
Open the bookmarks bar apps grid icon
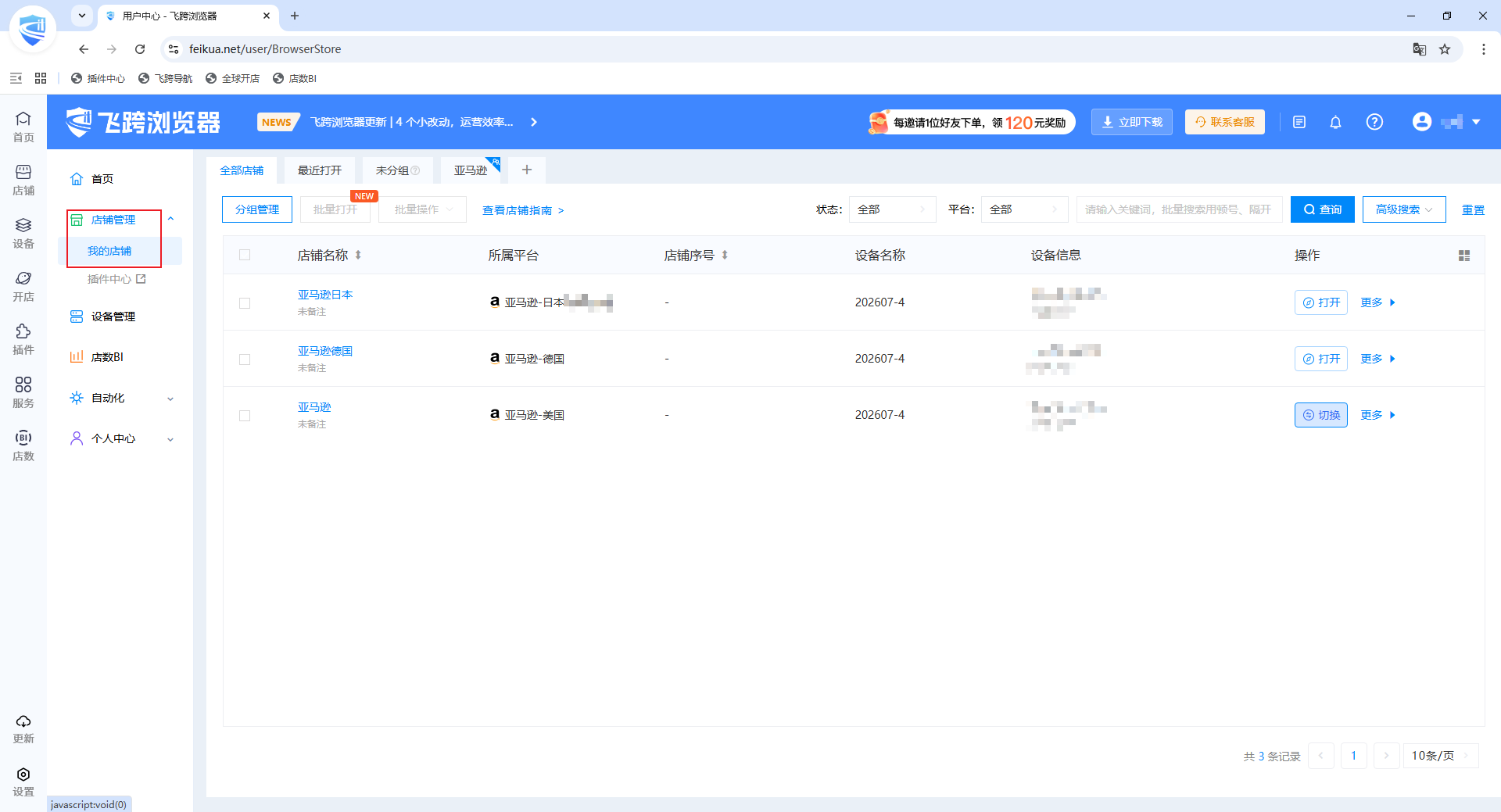(41, 78)
